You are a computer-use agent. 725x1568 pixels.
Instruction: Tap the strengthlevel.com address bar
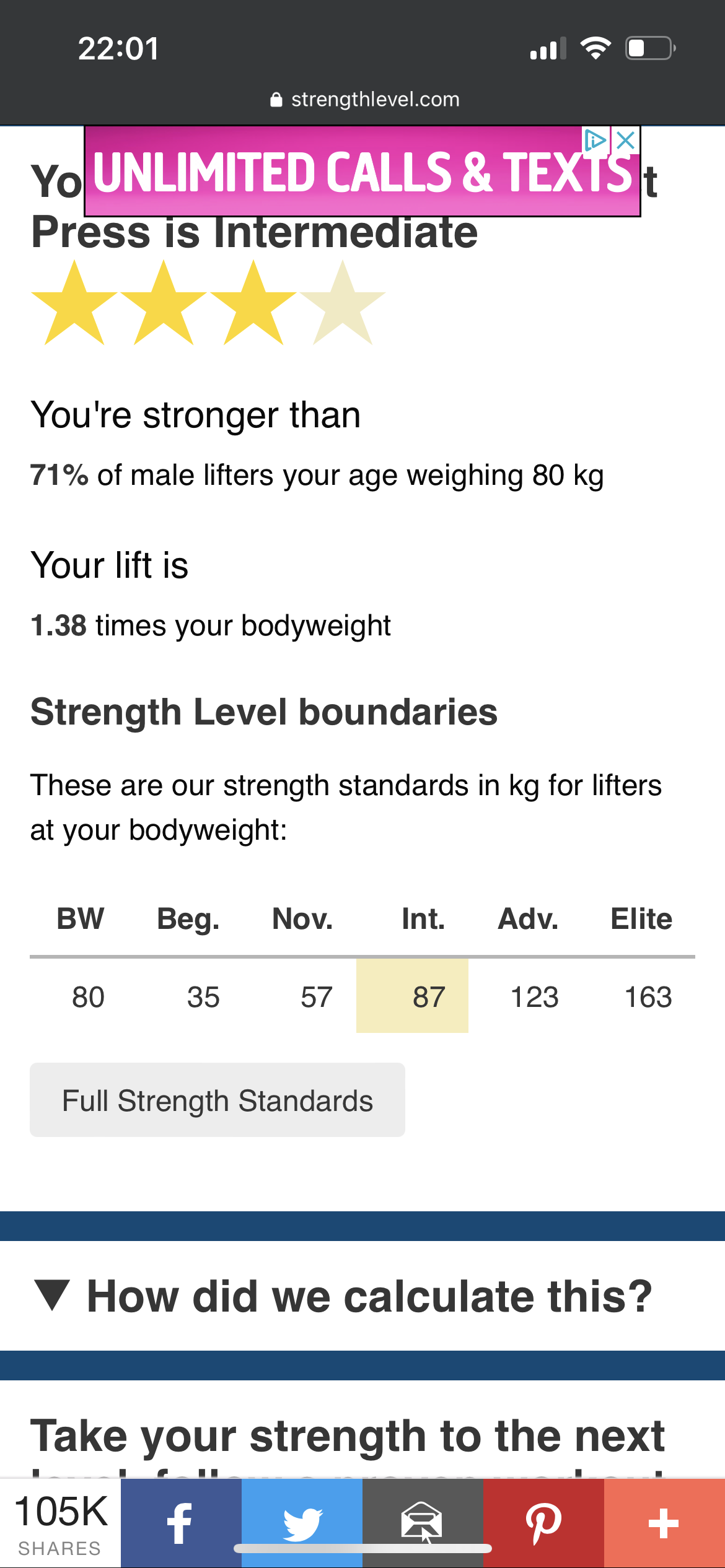365,100
